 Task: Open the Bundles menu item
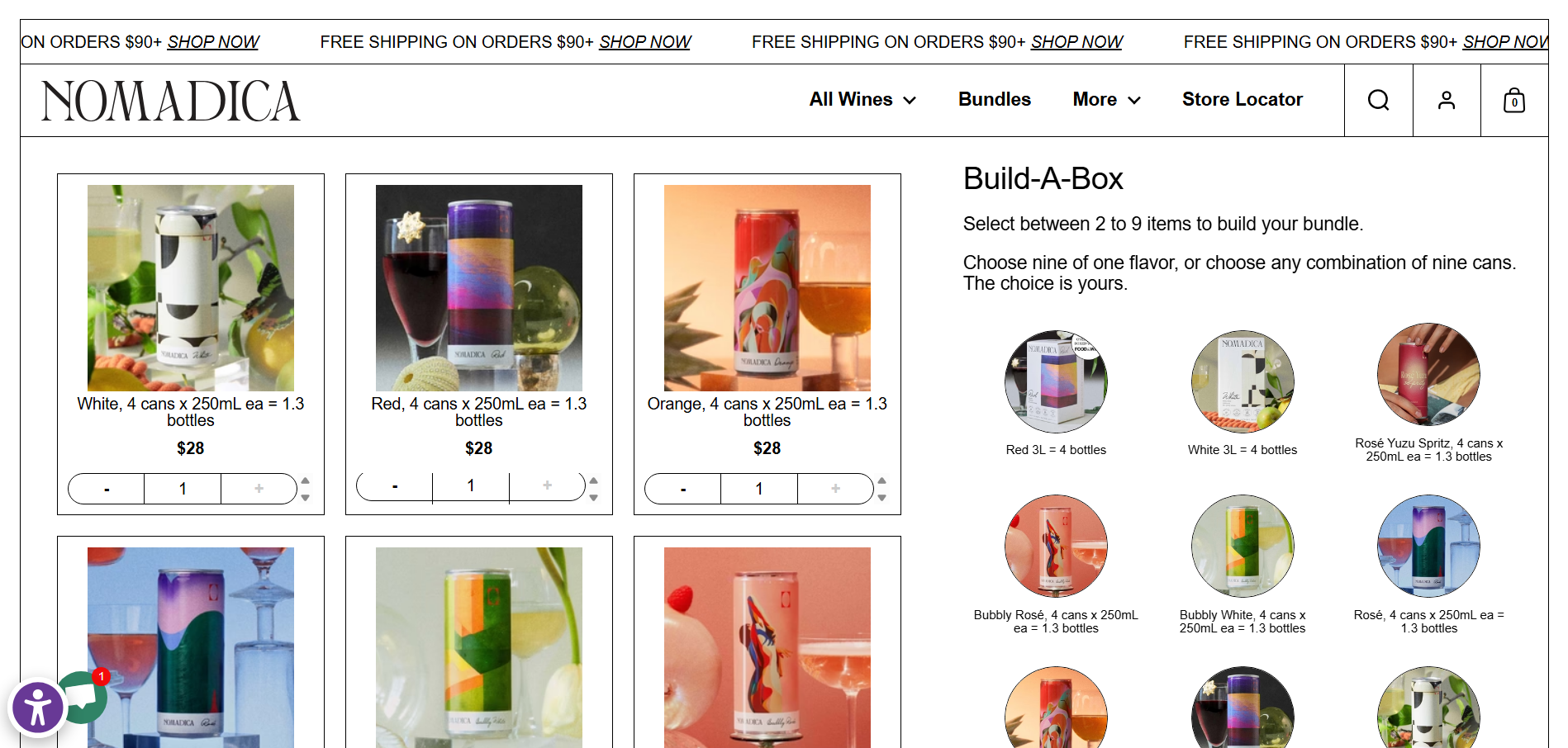(x=994, y=100)
